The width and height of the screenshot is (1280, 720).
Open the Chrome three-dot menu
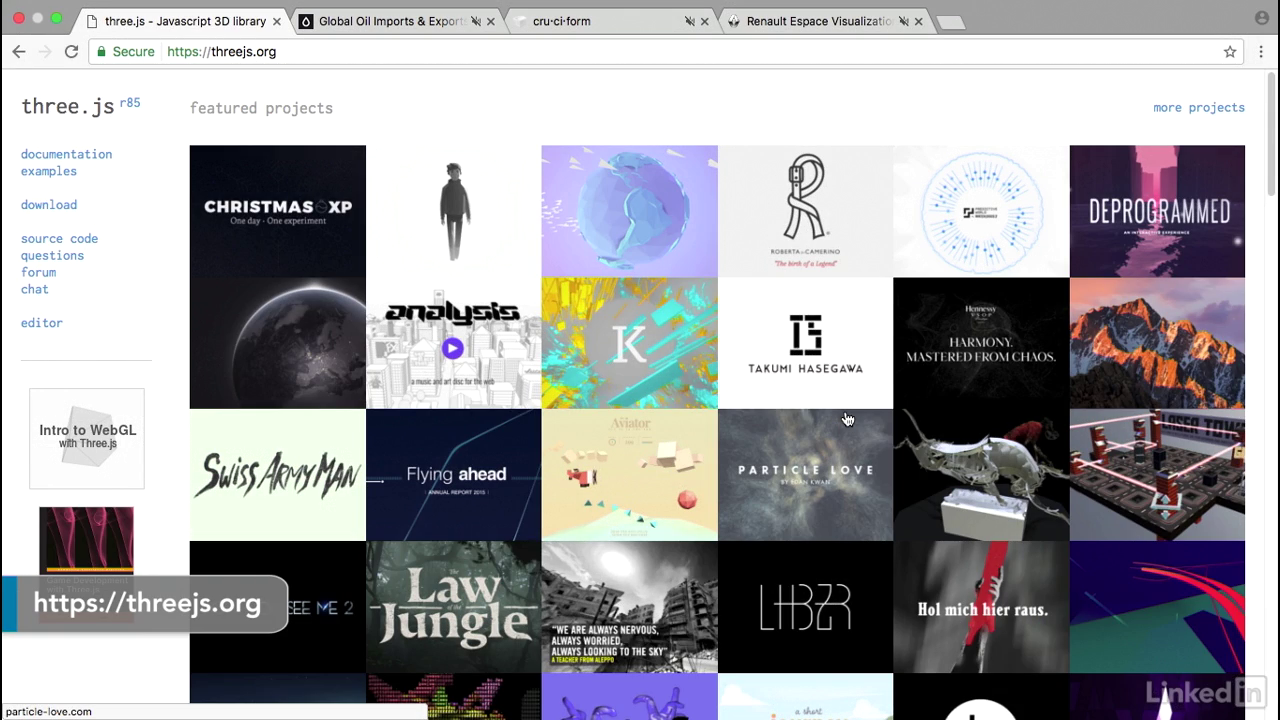coord(1261,52)
